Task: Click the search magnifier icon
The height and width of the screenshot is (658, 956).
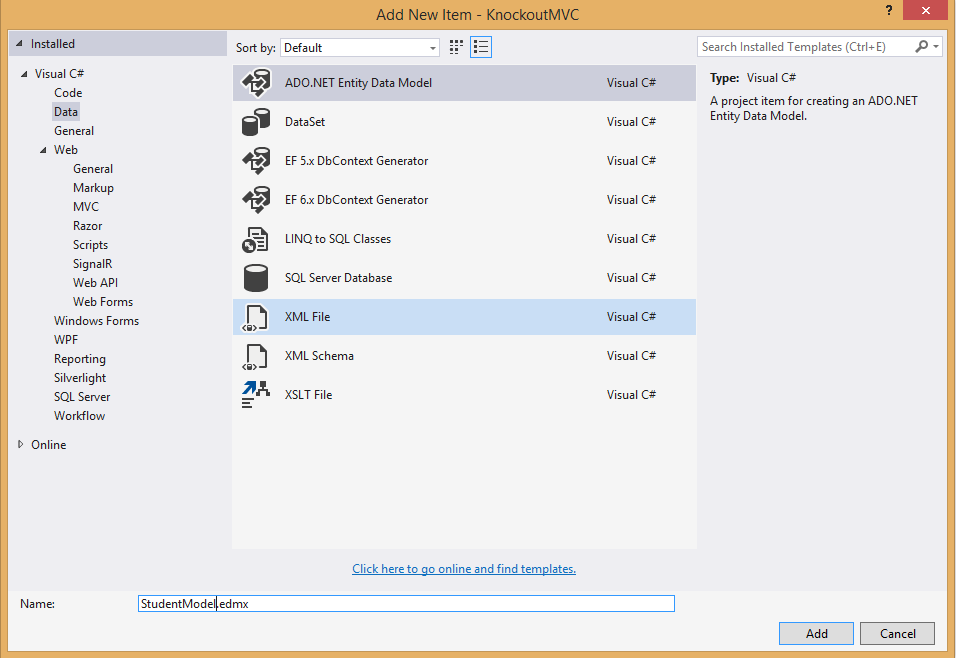Action: (922, 46)
